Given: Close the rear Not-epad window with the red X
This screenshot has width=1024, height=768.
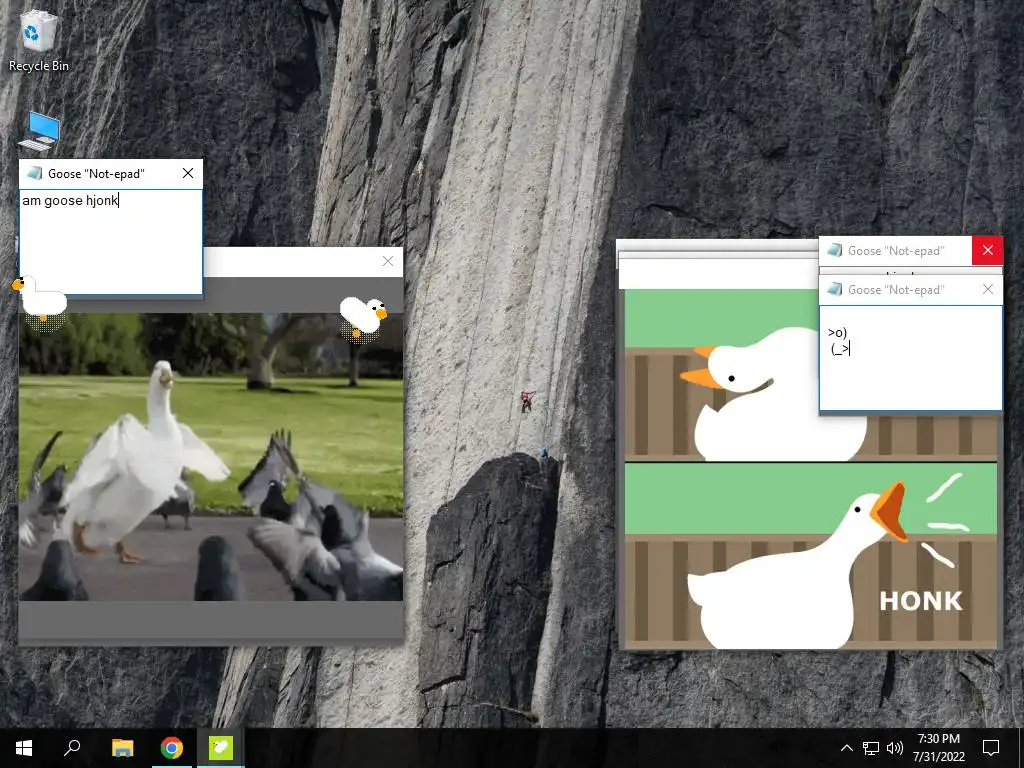Looking at the screenshot, I should pyautogui.click(x=987, y=250).
